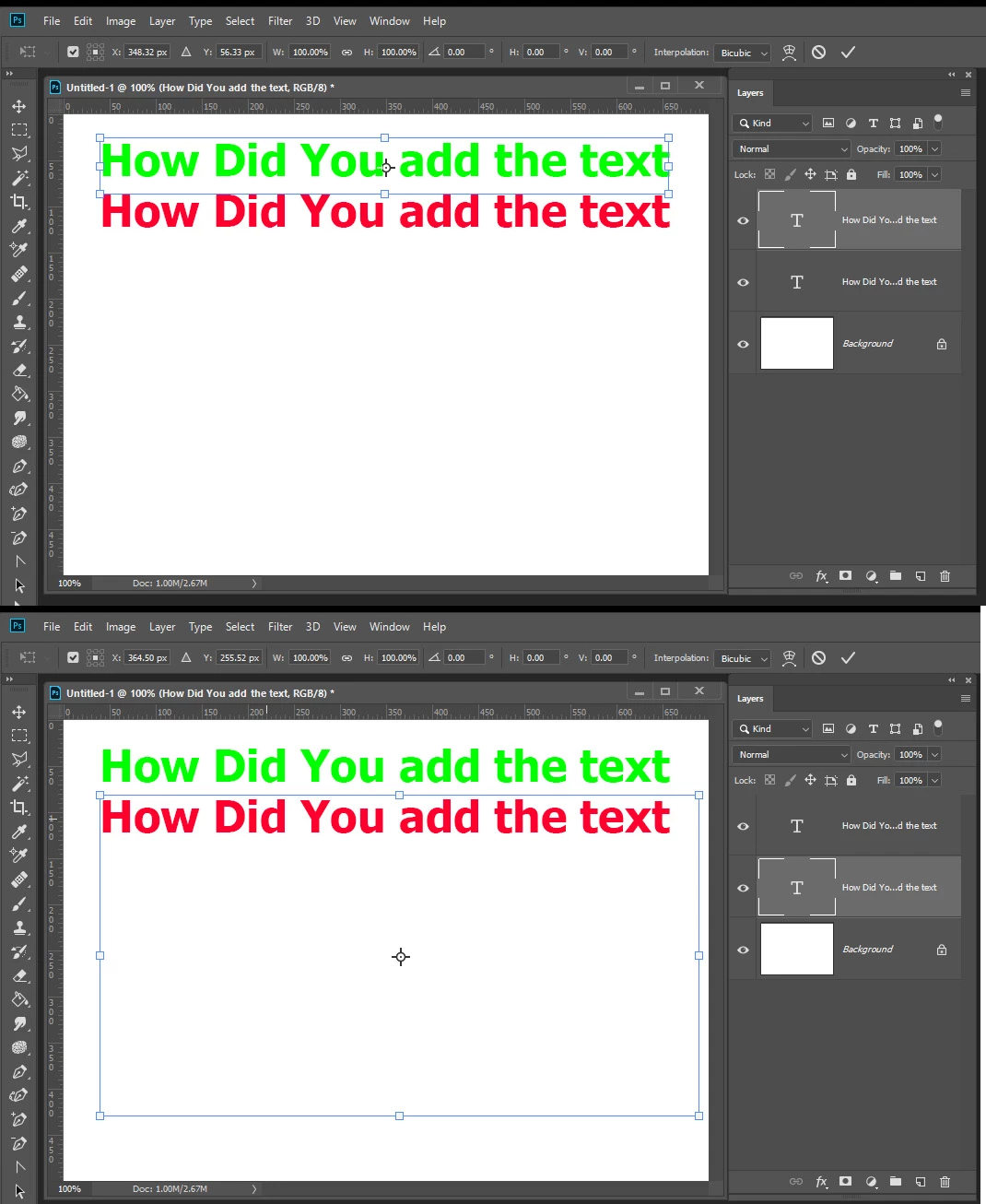Click the Layers tab in upper window

click(x=750, y=93)
